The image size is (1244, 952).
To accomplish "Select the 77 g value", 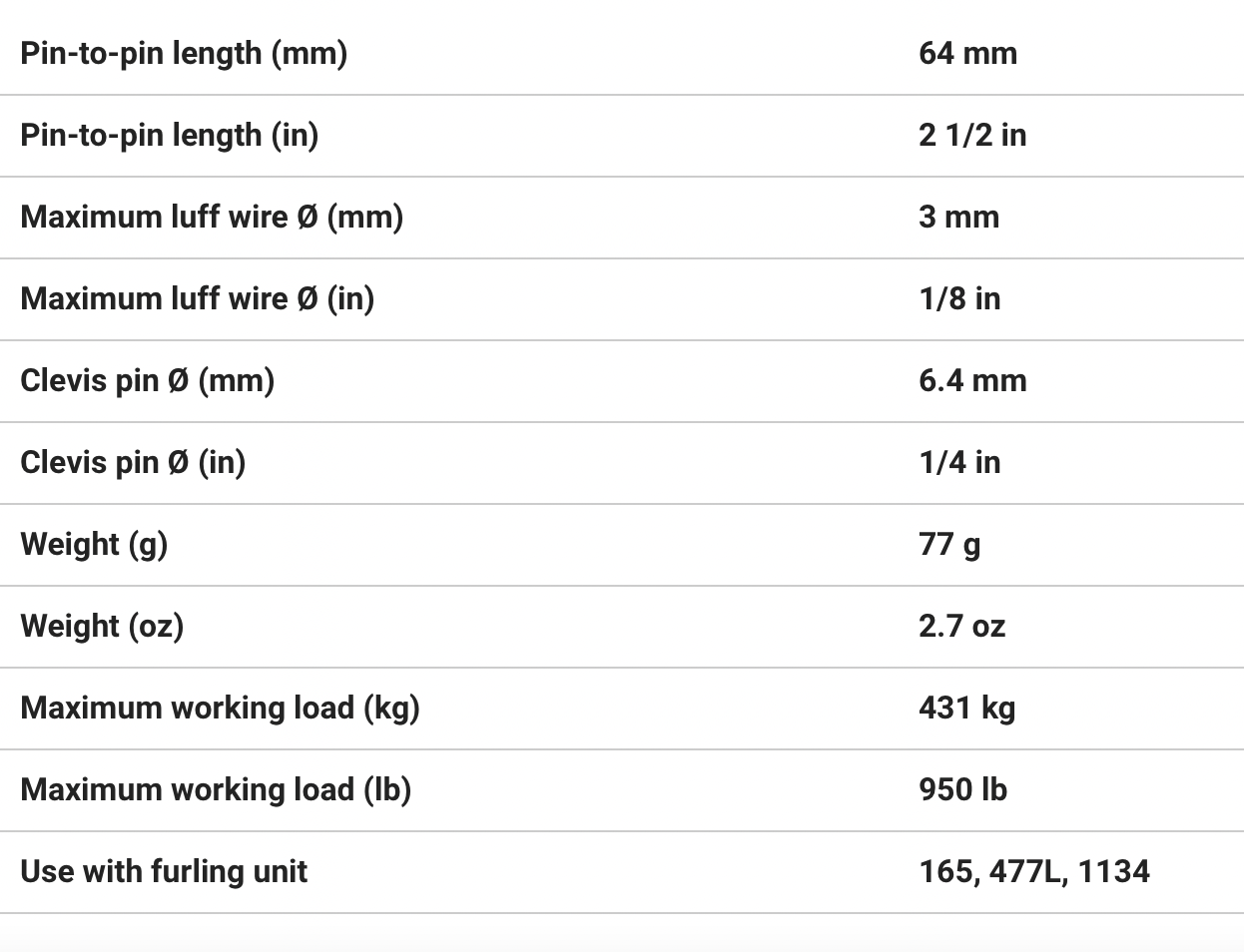I will coord(949,544).
